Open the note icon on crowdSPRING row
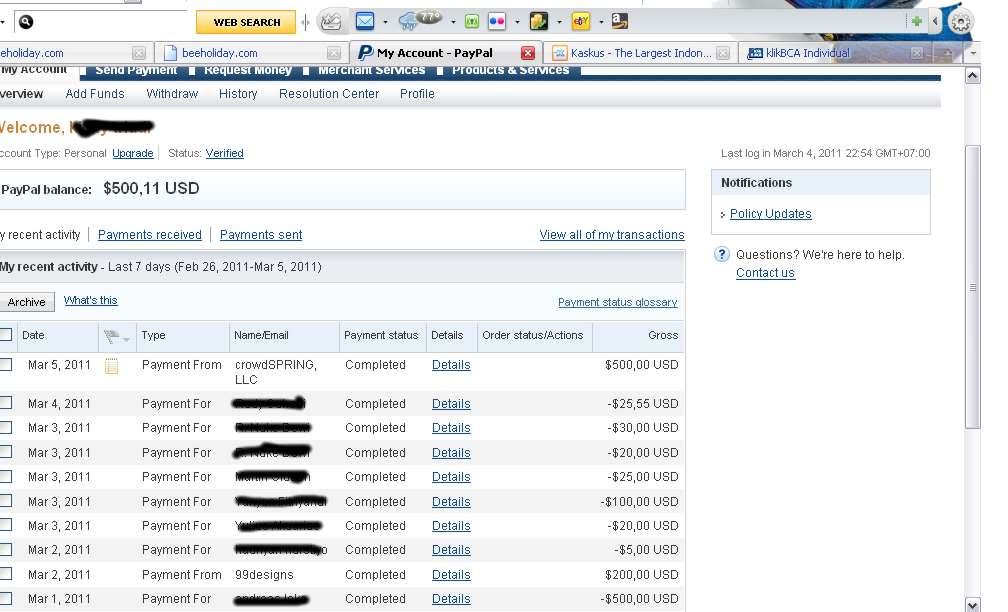Screen dimensions: 1008x612 point(111,366)
